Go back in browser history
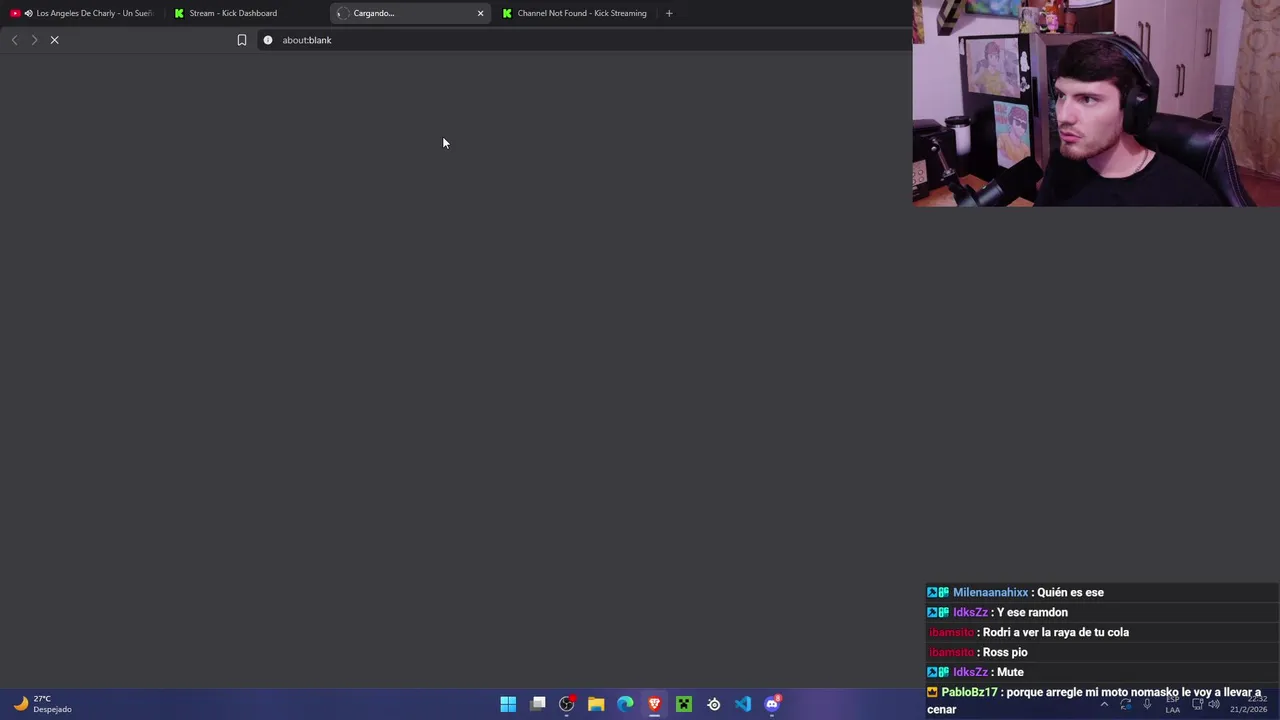Viewport: 1280px width, 720px height. [x=14, y=40]
